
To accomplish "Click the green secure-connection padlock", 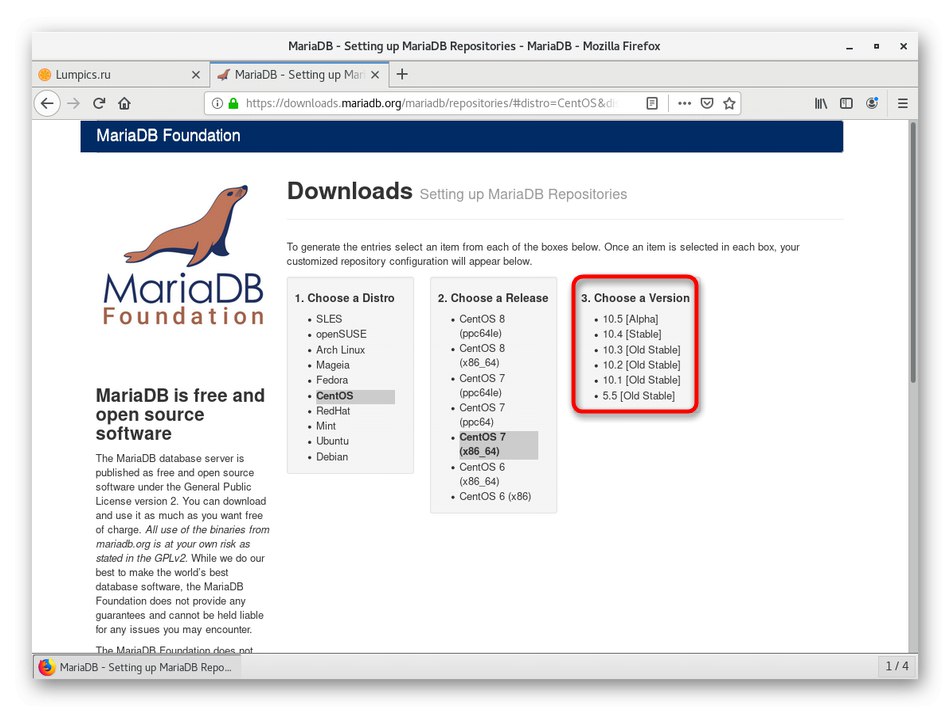I will pyautogui.click(x=233, y=104).
